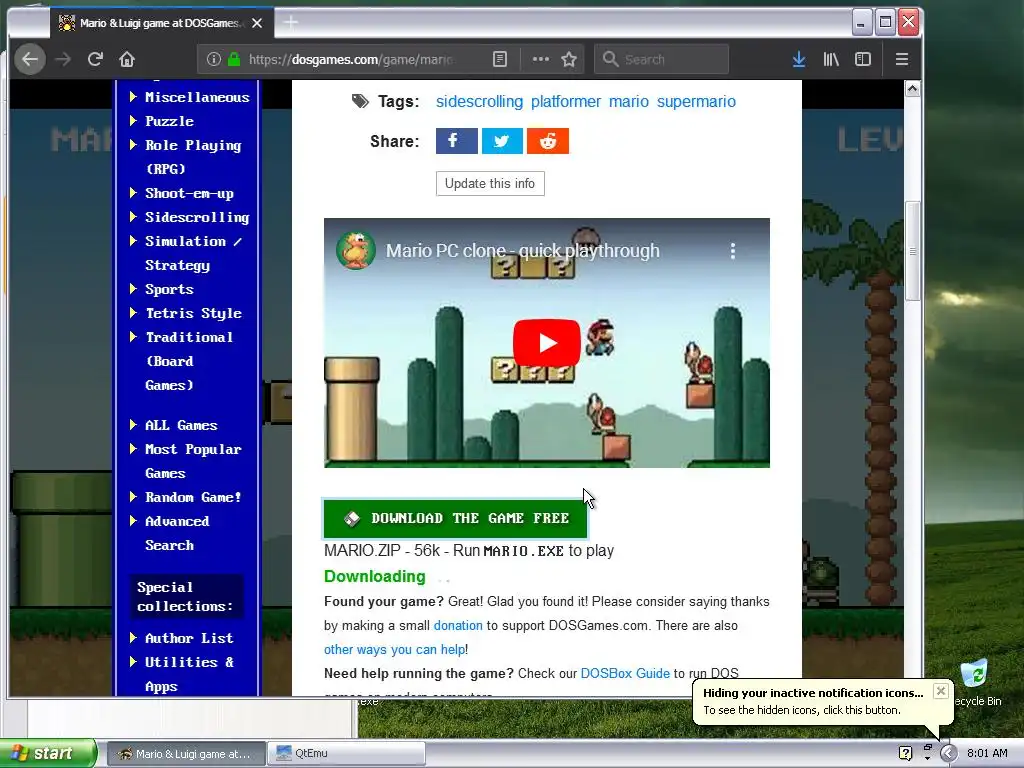This screenshot has width=1024, height=768.
Task: Go back to the previous page
Action: 30,59
